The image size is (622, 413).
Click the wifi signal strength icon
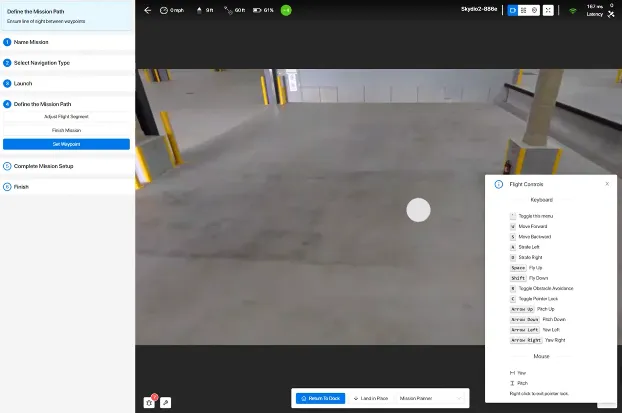click(573, 10)
